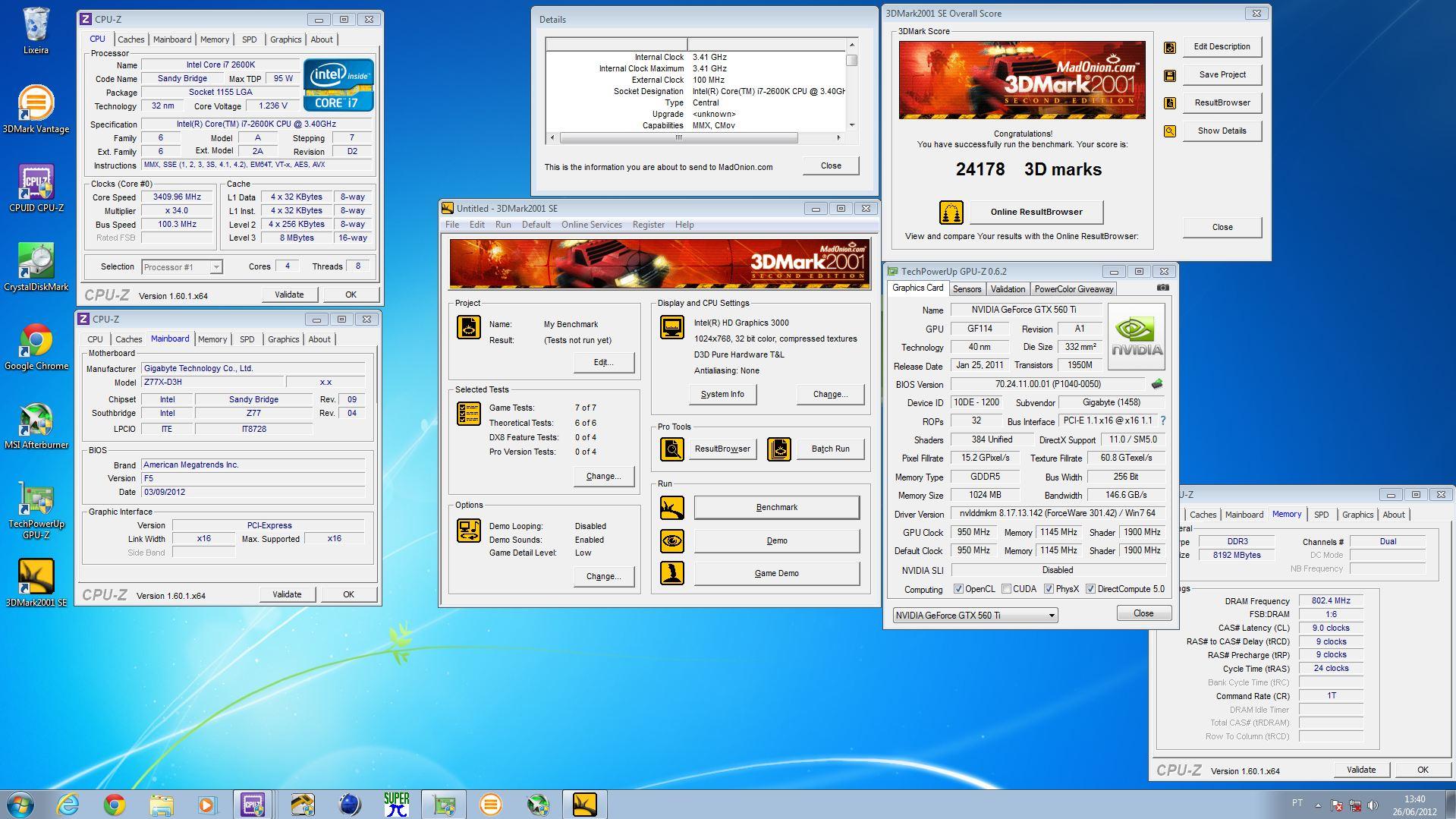This screenshot has width=1456, height=819.
Task: Open the Register menu in 3DMark2001 SE
Action: click(x=648, y=225)
